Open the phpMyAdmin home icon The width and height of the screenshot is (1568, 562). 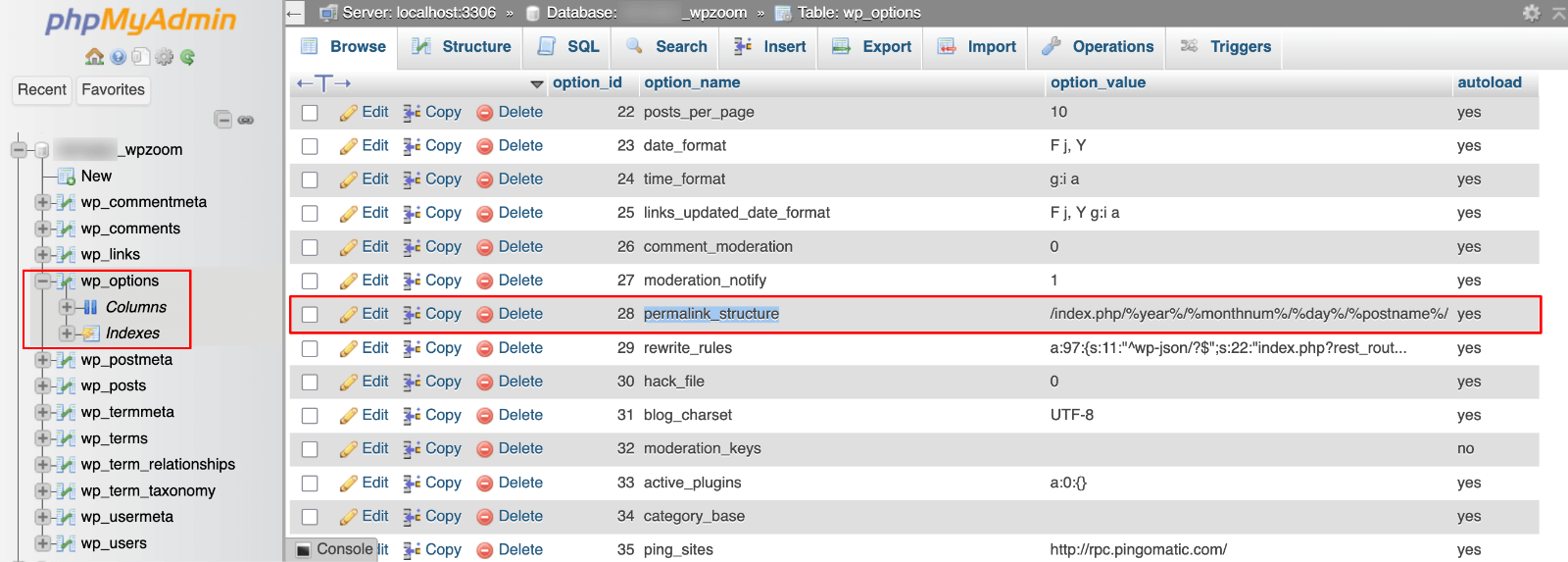[94, 57]
